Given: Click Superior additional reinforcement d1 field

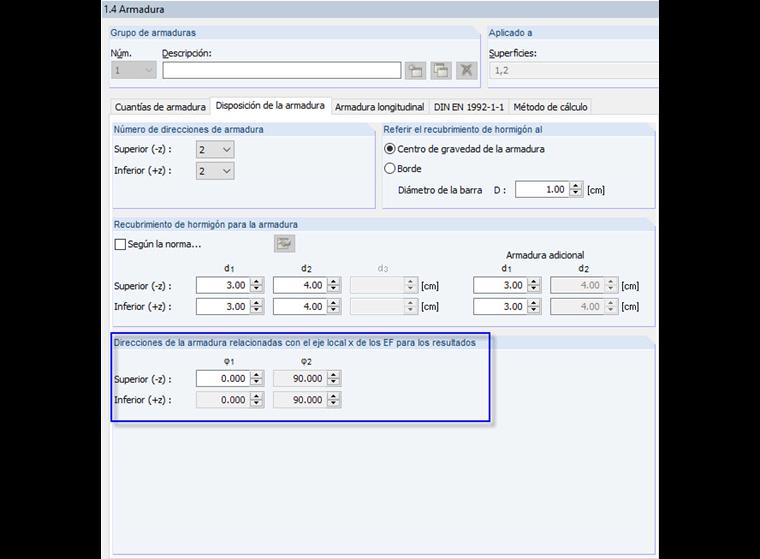Looking at the screenshot, I should [500, 286].
